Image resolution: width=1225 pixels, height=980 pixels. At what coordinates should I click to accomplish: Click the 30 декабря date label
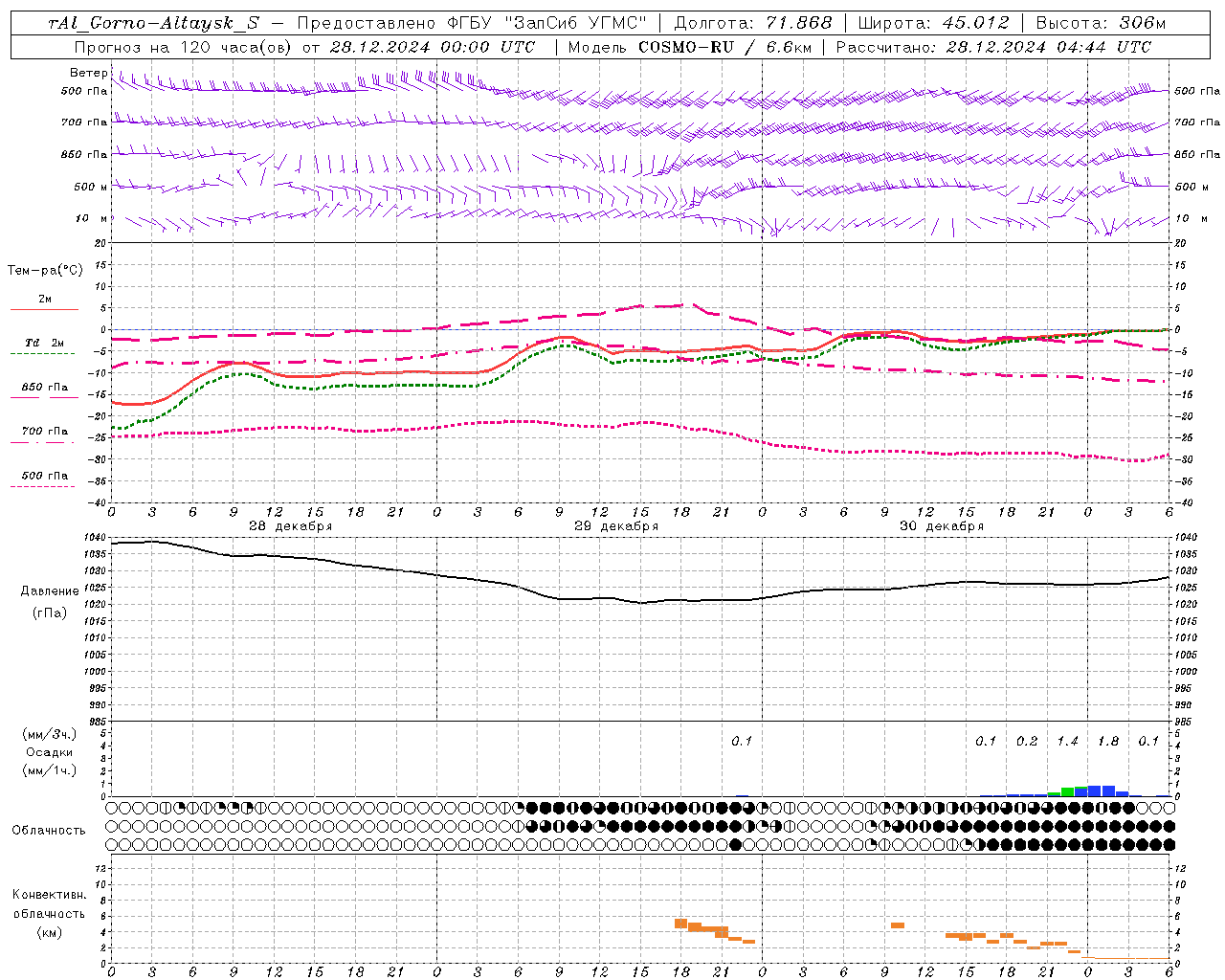click(942, 526)
